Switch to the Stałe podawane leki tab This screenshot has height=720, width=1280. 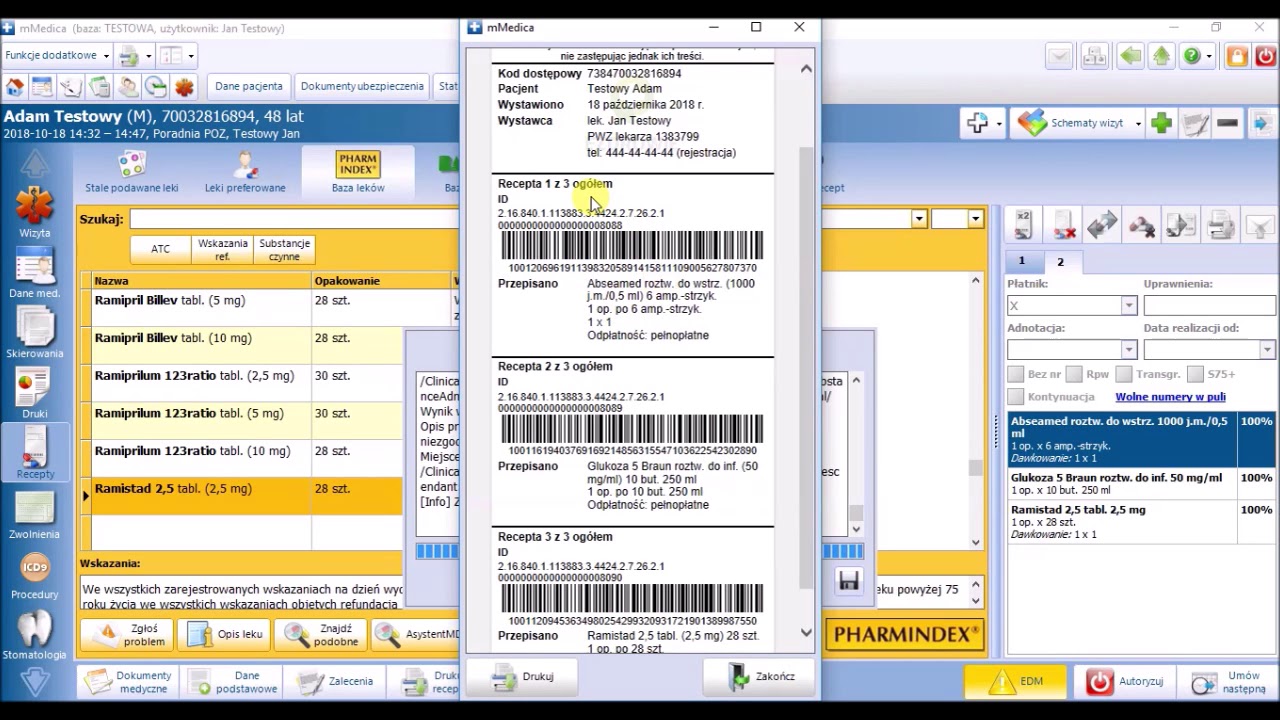pyautogui.click(x=132, y=172)
